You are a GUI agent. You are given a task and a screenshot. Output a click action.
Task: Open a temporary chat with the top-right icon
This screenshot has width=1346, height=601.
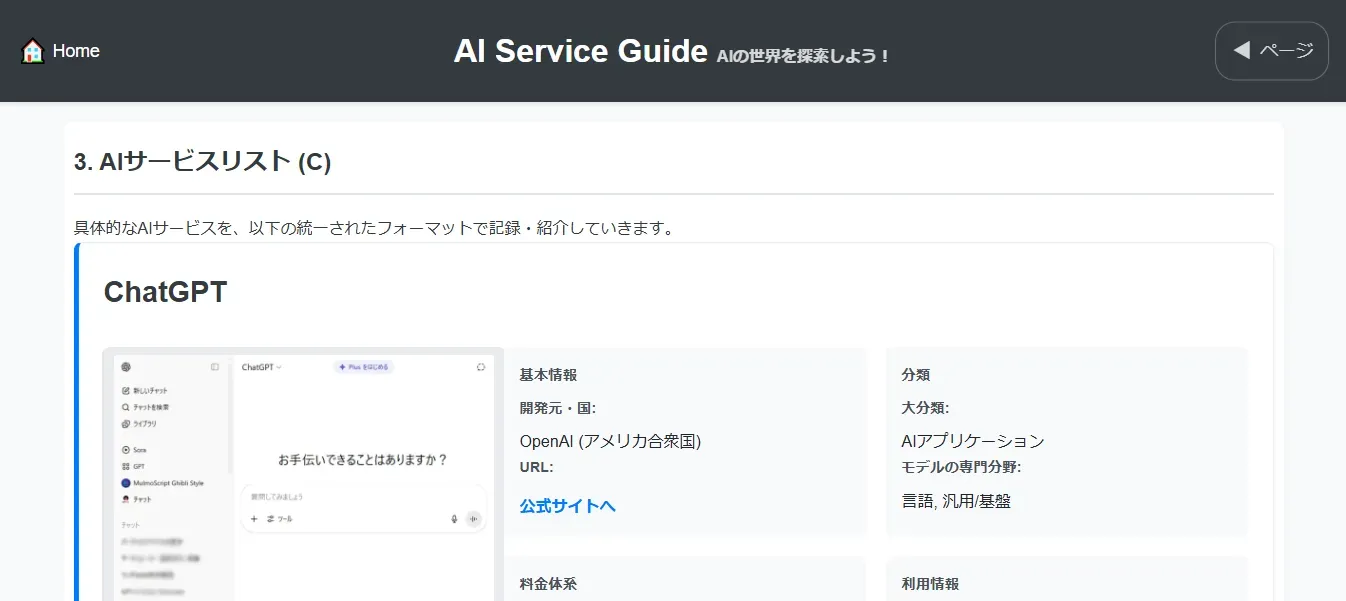(479, 368)
